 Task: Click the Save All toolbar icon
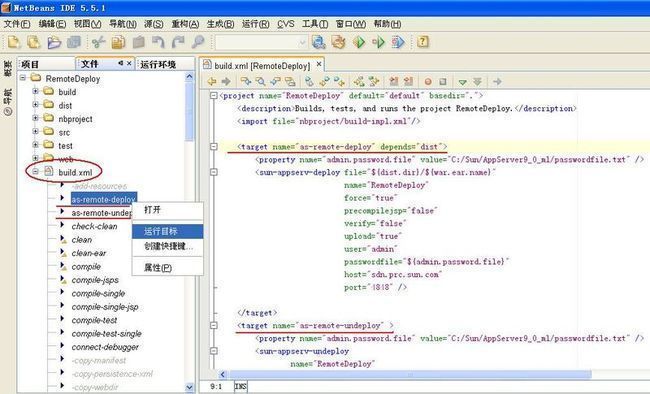pyautogui.click(x=74, y=42)
